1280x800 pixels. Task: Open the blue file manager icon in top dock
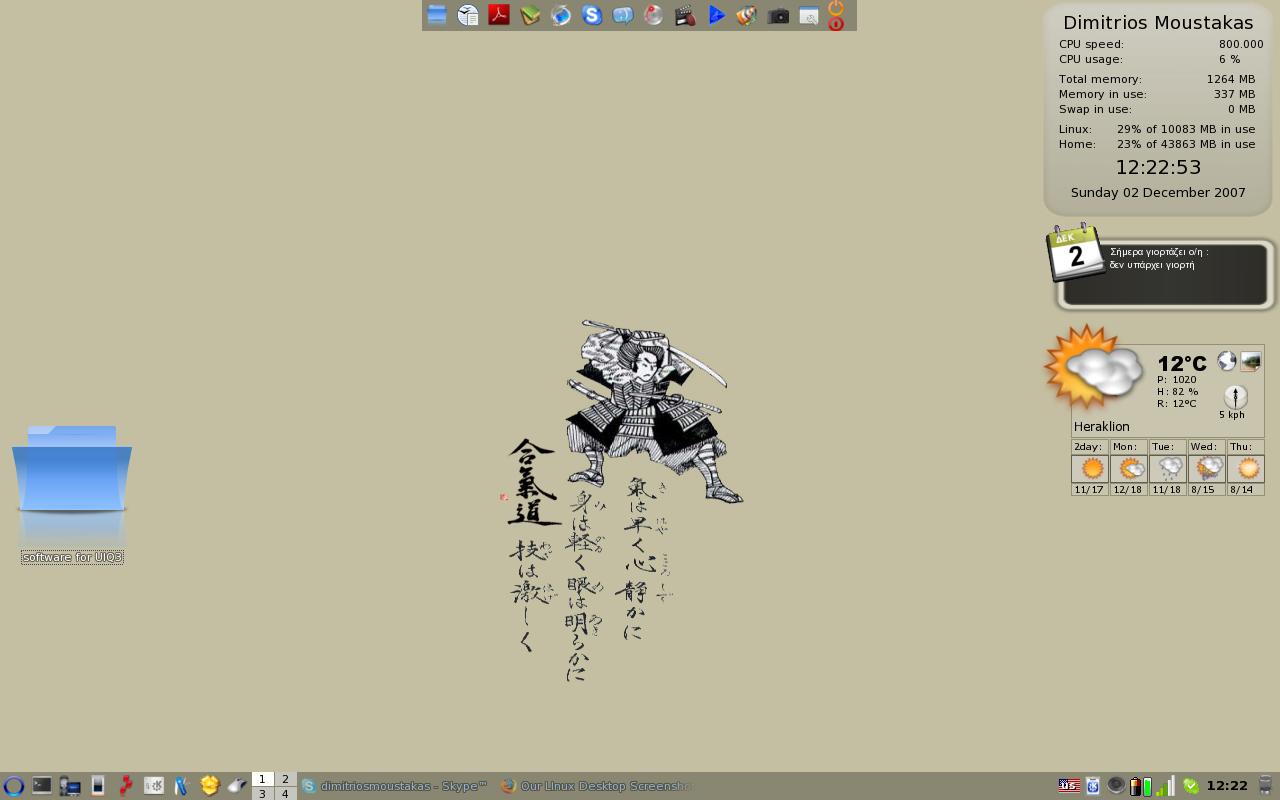tap(437, 15)
